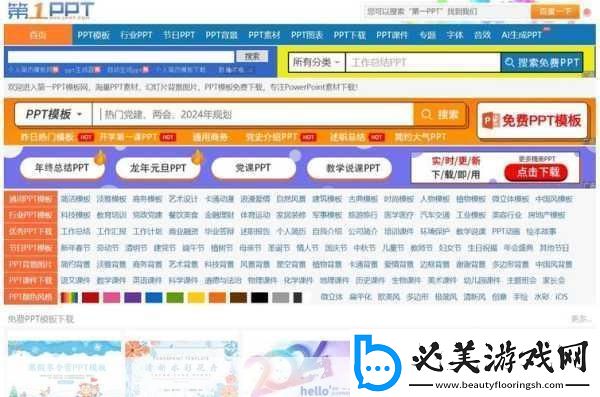Viewport: 600px width, 397px height.
Task: Pick the rainbow multicolor swatch
Action: tap(69, 297)
